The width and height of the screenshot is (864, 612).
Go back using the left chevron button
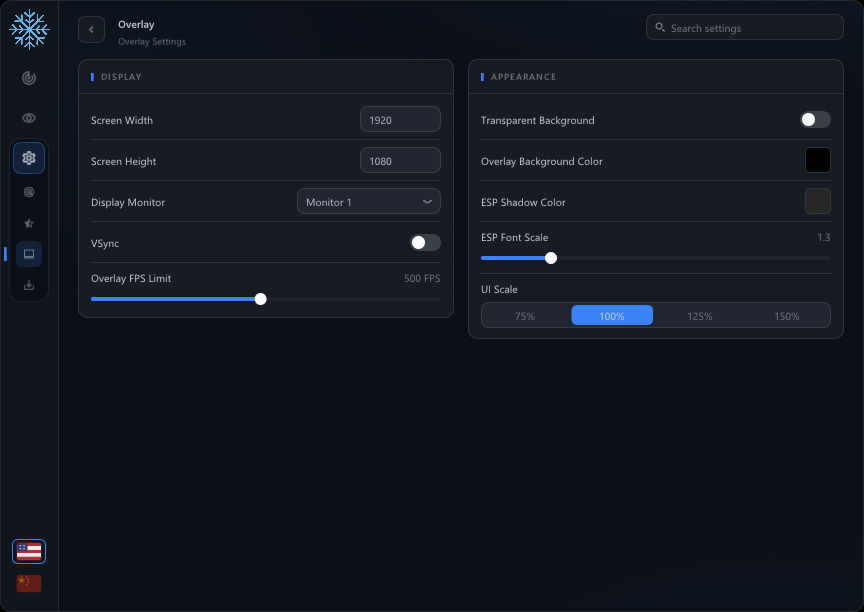click(x=91, y=30)
